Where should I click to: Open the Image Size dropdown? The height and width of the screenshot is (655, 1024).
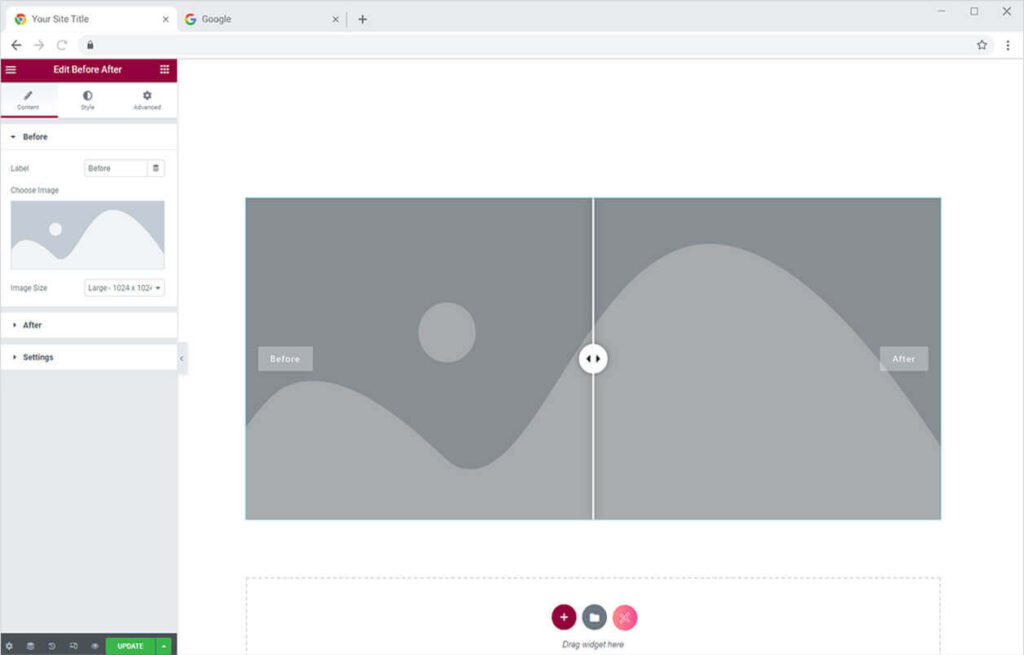point(125,288)
